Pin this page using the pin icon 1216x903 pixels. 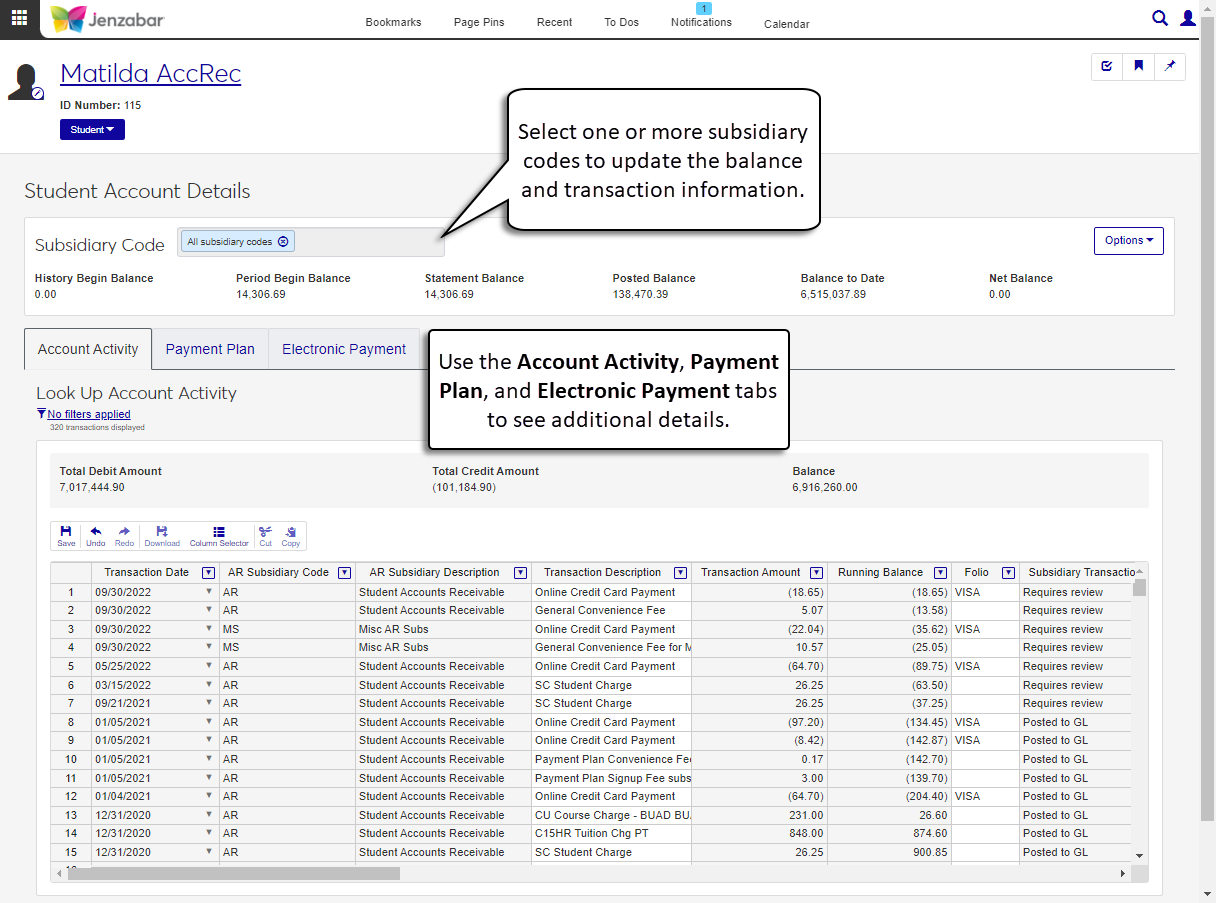pos(1170,67)
